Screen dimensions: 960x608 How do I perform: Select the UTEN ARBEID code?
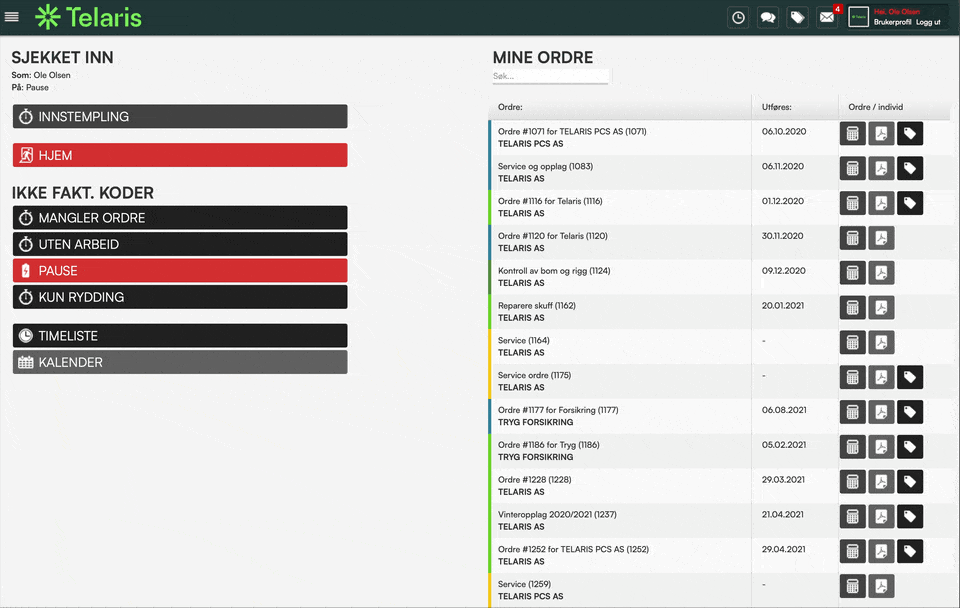[x=180, y=244]
